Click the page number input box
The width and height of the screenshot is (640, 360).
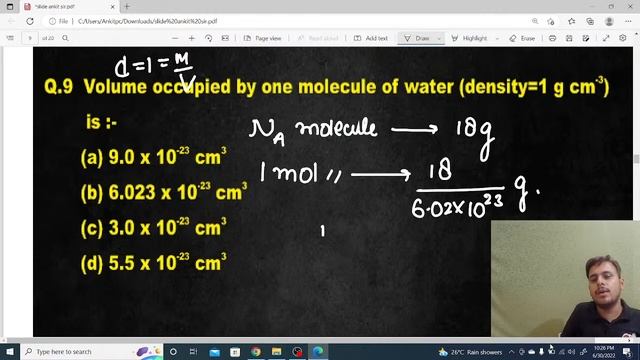click(29, 38)
